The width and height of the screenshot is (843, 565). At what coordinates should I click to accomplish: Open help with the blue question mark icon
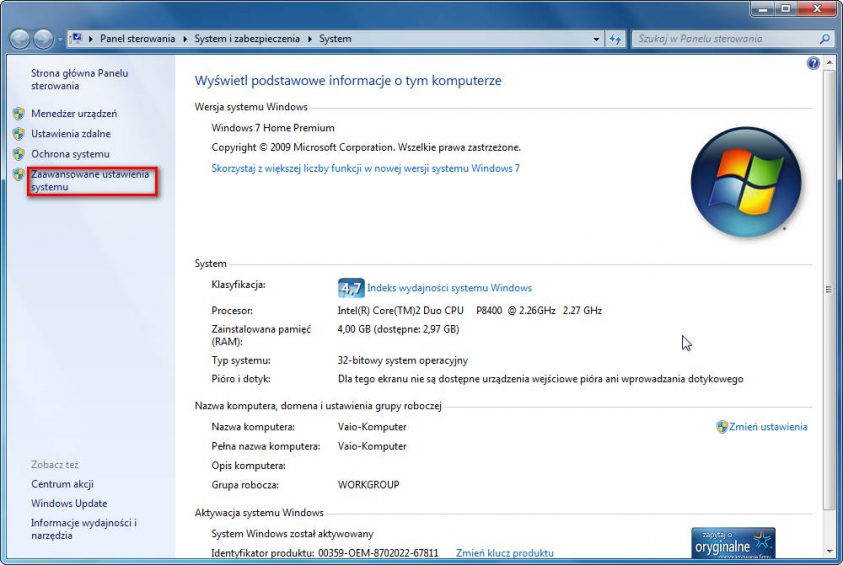click(812, 63)
